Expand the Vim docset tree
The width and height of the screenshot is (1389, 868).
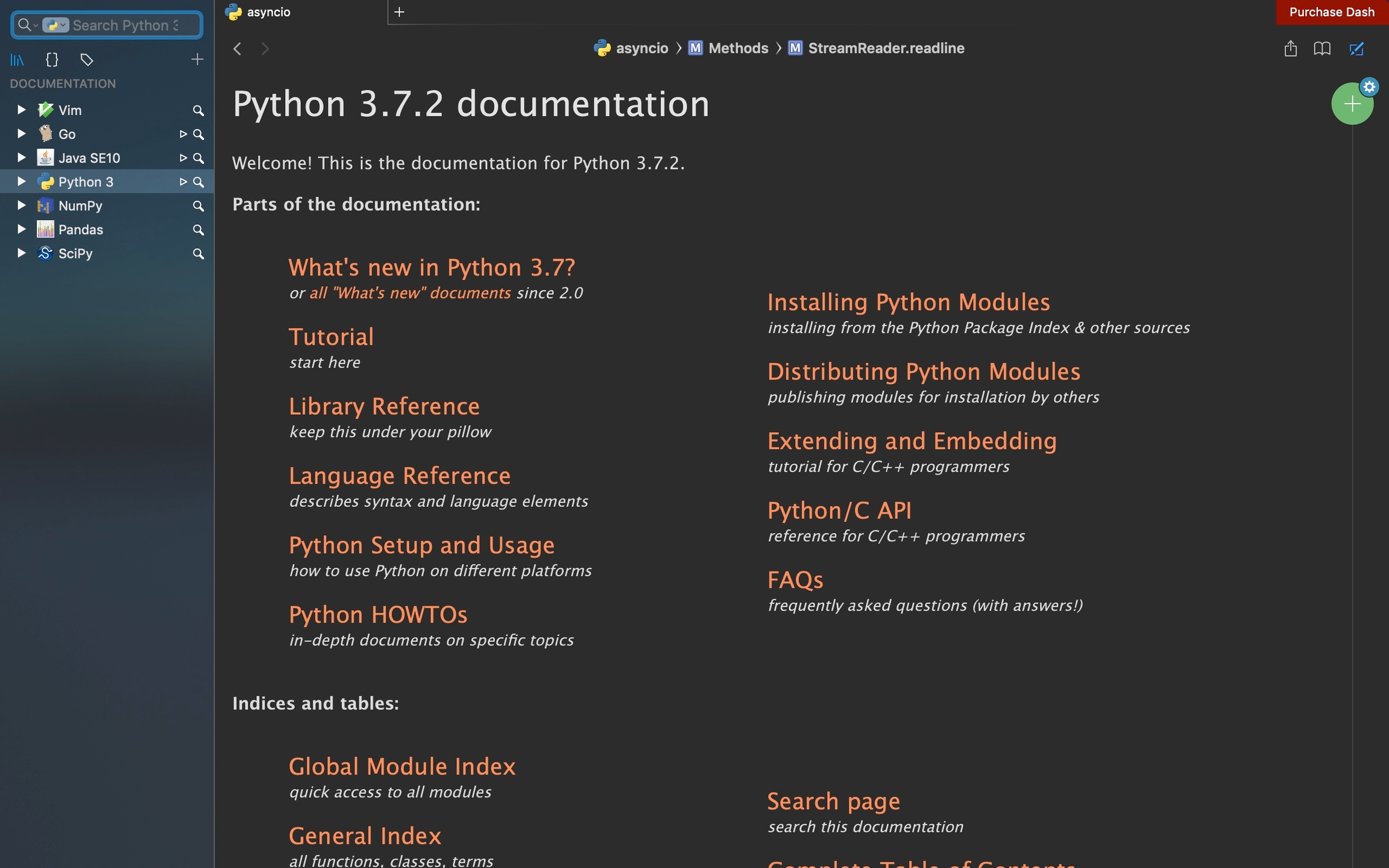(x=21, y=110)
